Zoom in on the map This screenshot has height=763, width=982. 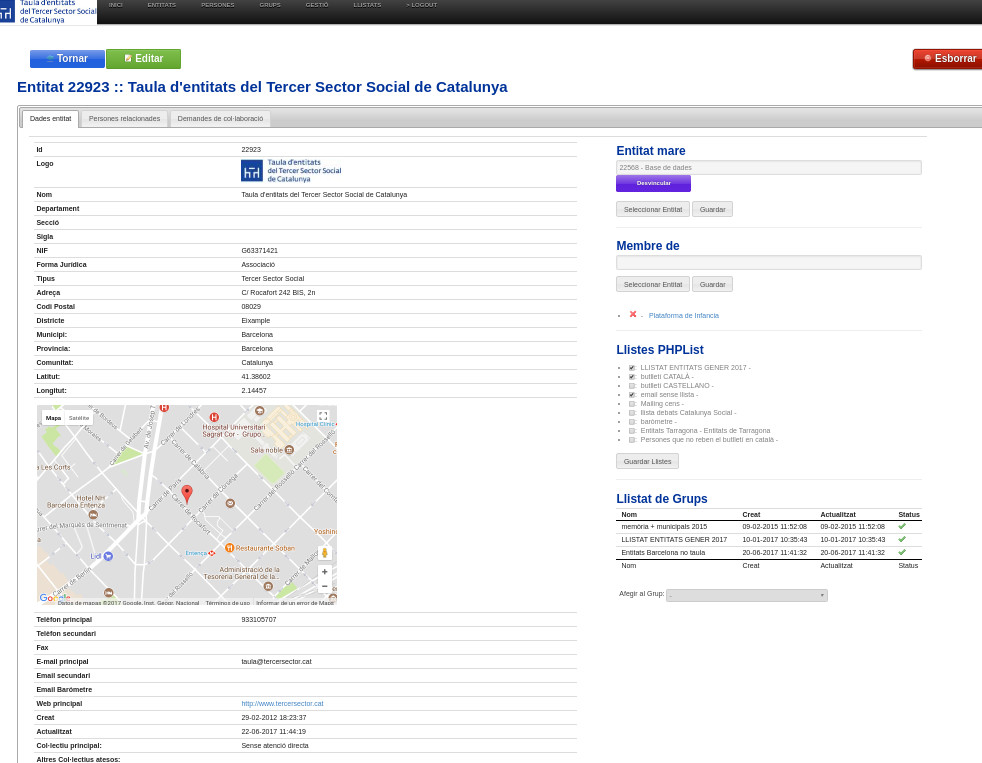[324, 572]
